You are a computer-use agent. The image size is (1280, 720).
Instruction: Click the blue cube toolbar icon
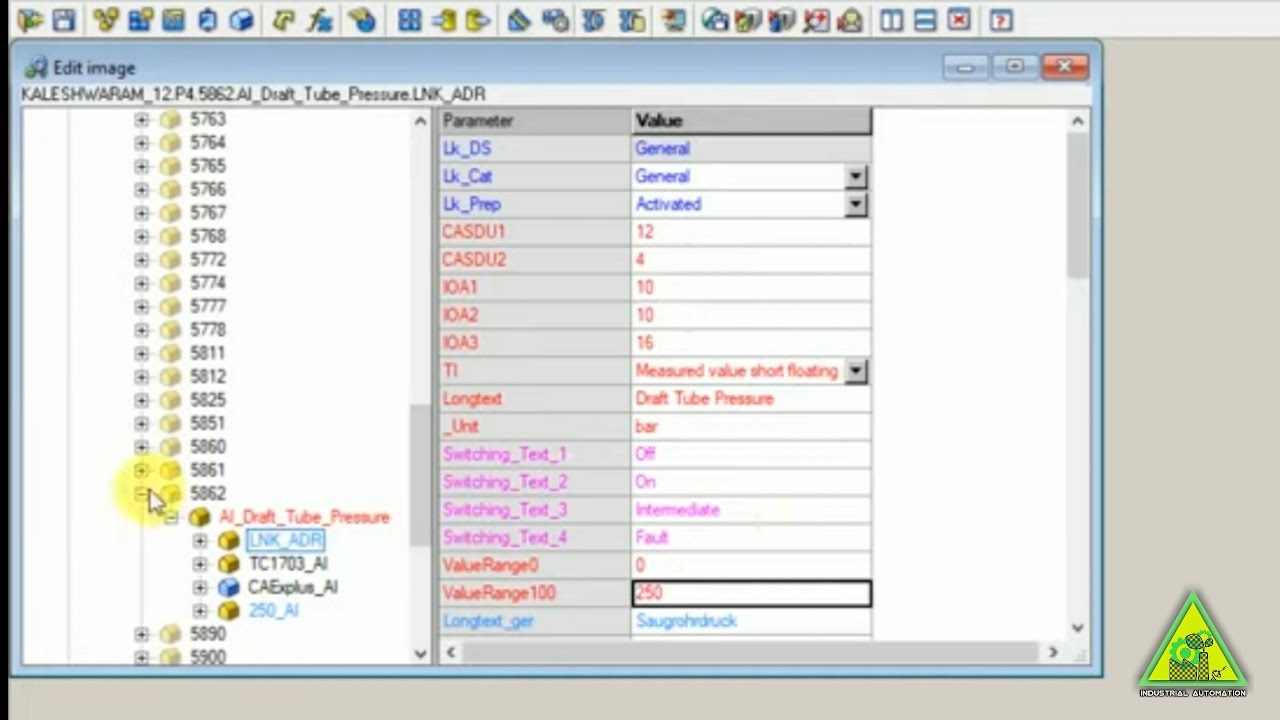point(242,19)
